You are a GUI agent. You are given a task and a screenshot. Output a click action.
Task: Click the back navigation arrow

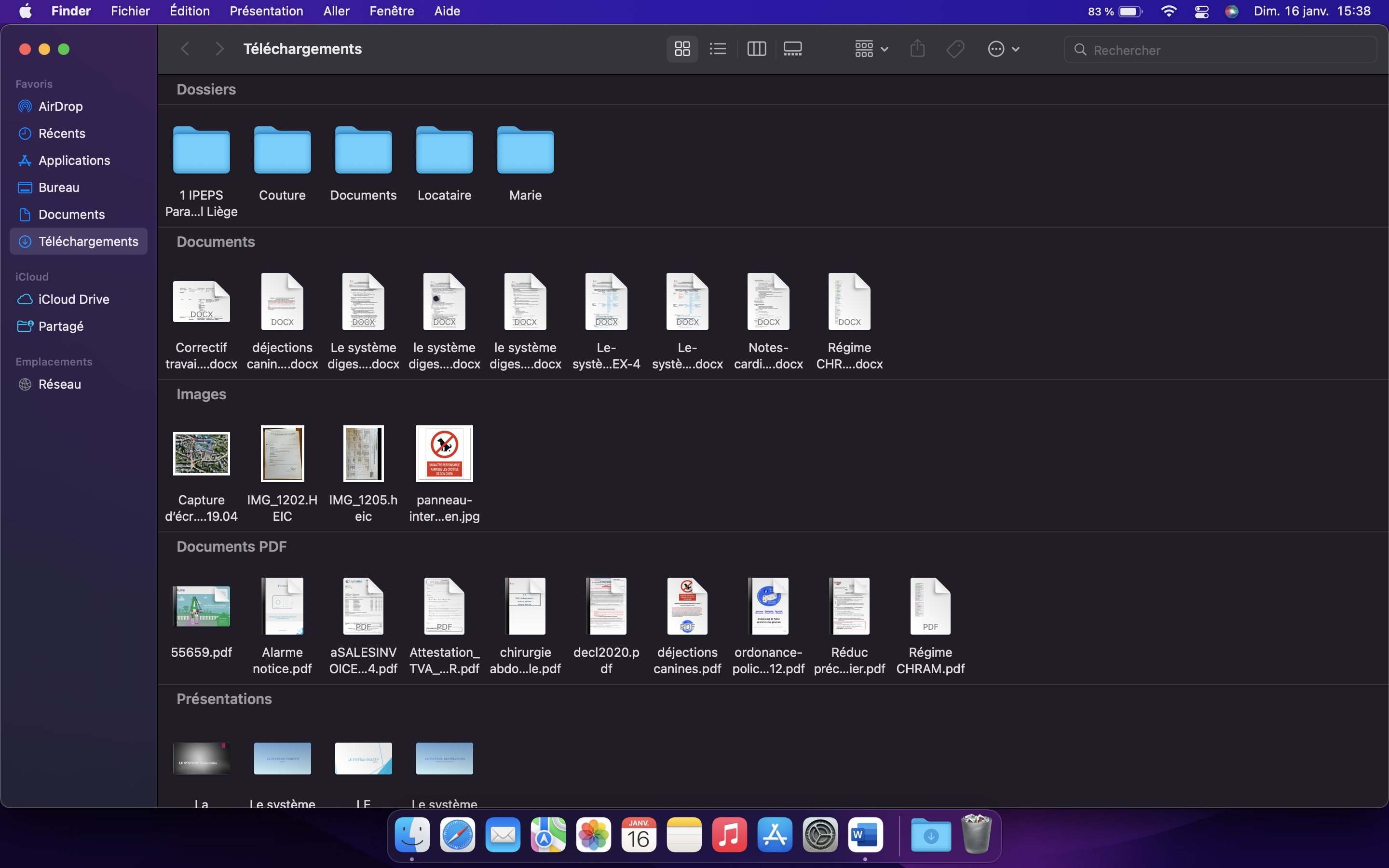pos(185,49)
